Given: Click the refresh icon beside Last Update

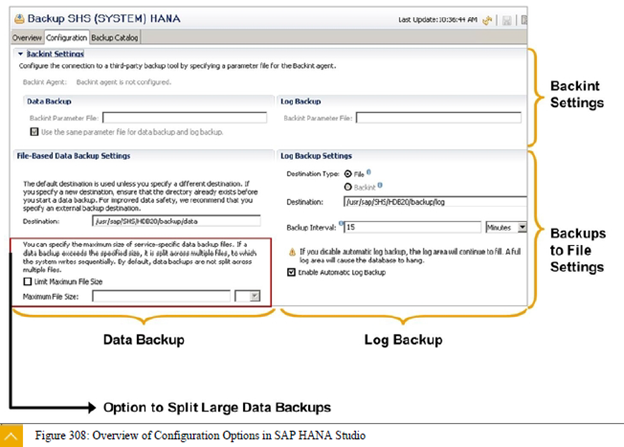Looking at the screenshot, I should click(487, 20).
